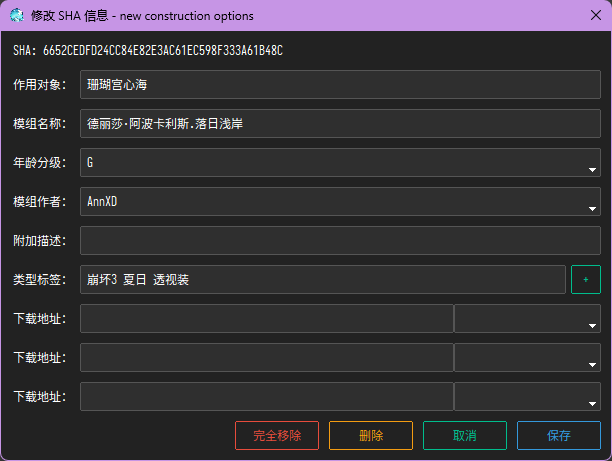Click the orange 删除 button

pyautogui.click(x=371, y=436)
